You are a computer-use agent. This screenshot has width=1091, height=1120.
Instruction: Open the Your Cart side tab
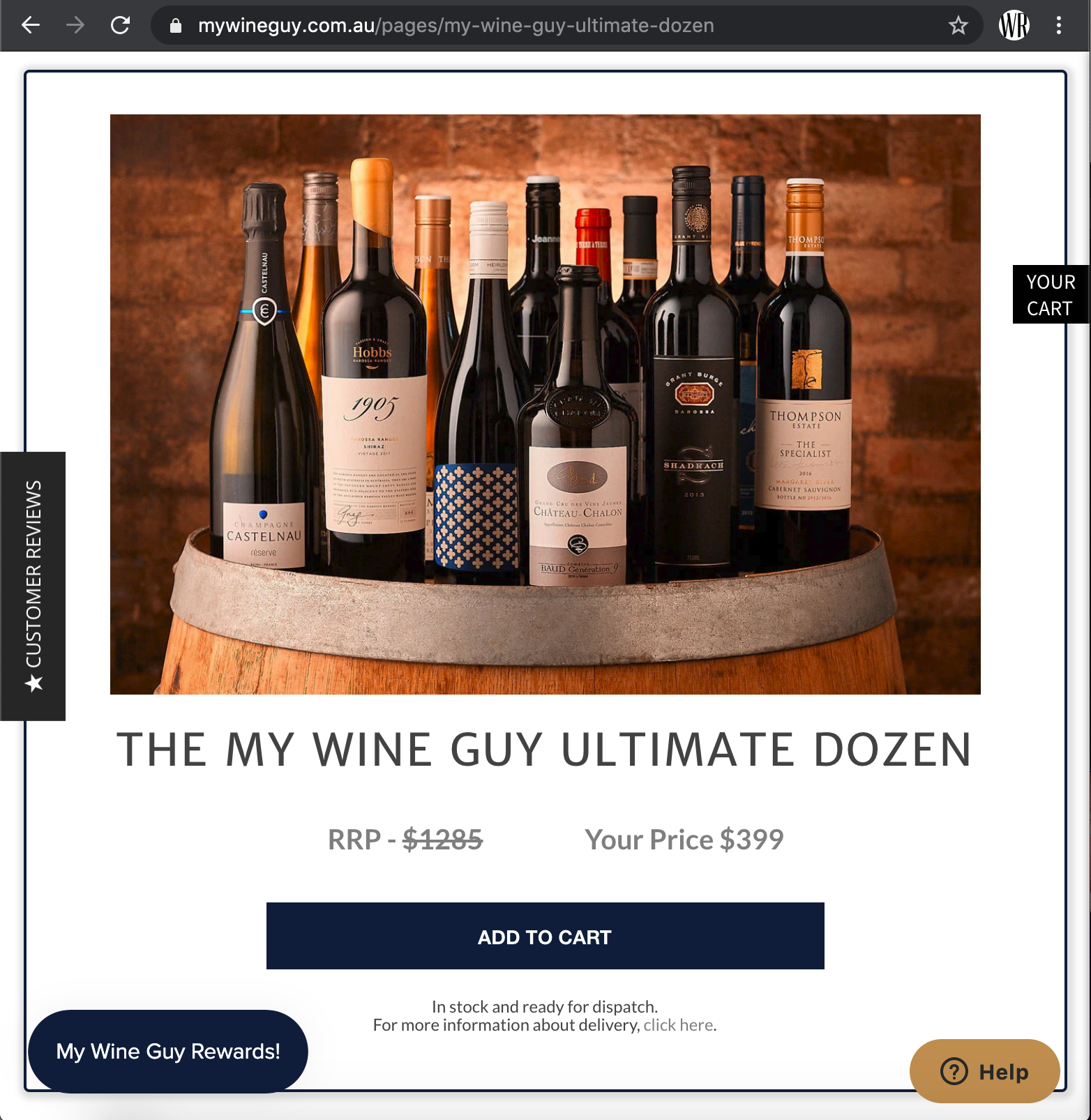point(1051,294)
